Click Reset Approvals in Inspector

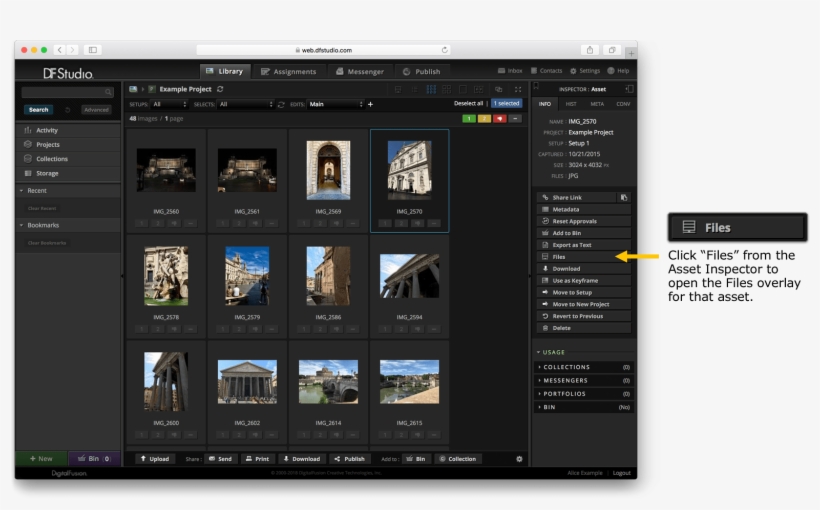[584, 221]
